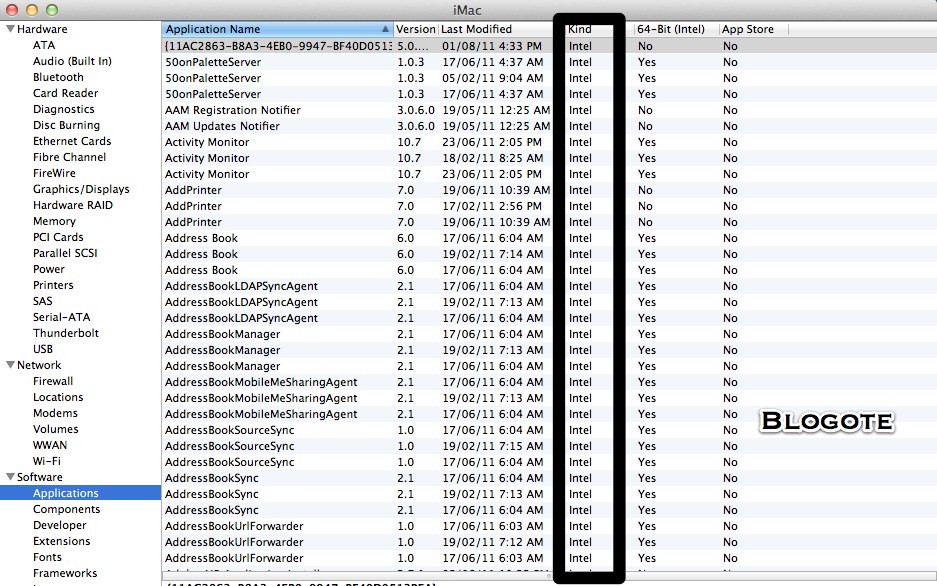Click the highlighted Kind column header
Image resolution: width=937 pixels, height=586 pixels.
[x=586, y=28]
